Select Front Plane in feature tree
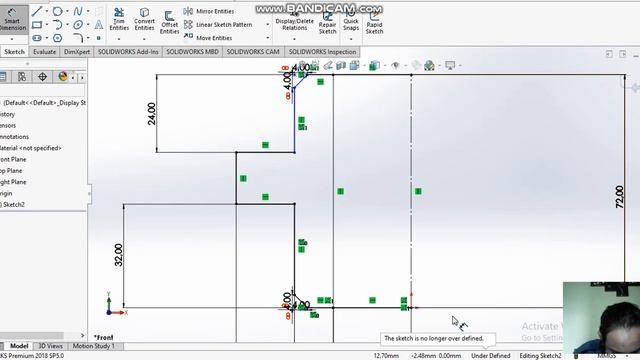This screenshot has height=360, width=640. [13, 160]
